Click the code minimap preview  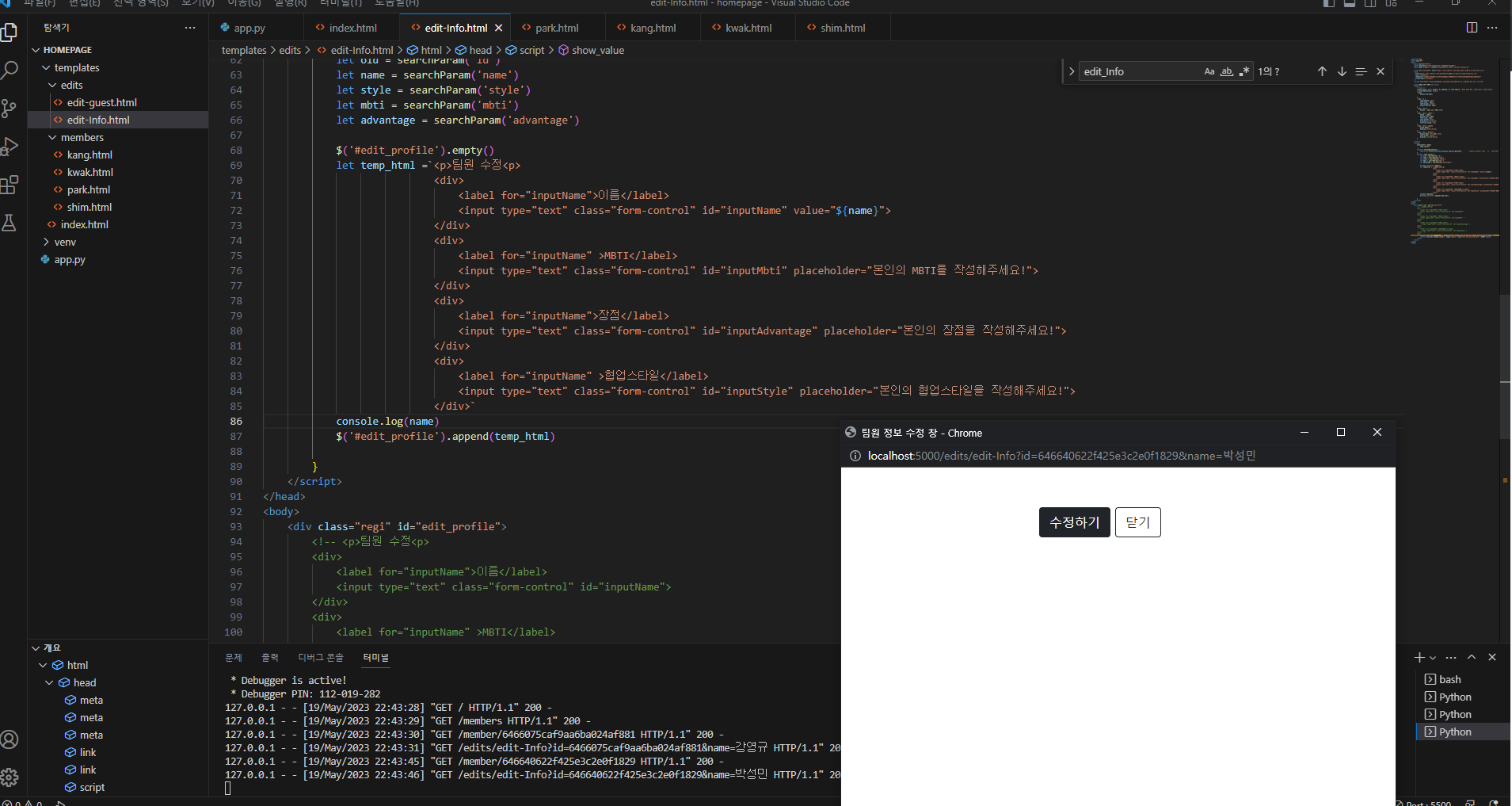point(1455,151)
